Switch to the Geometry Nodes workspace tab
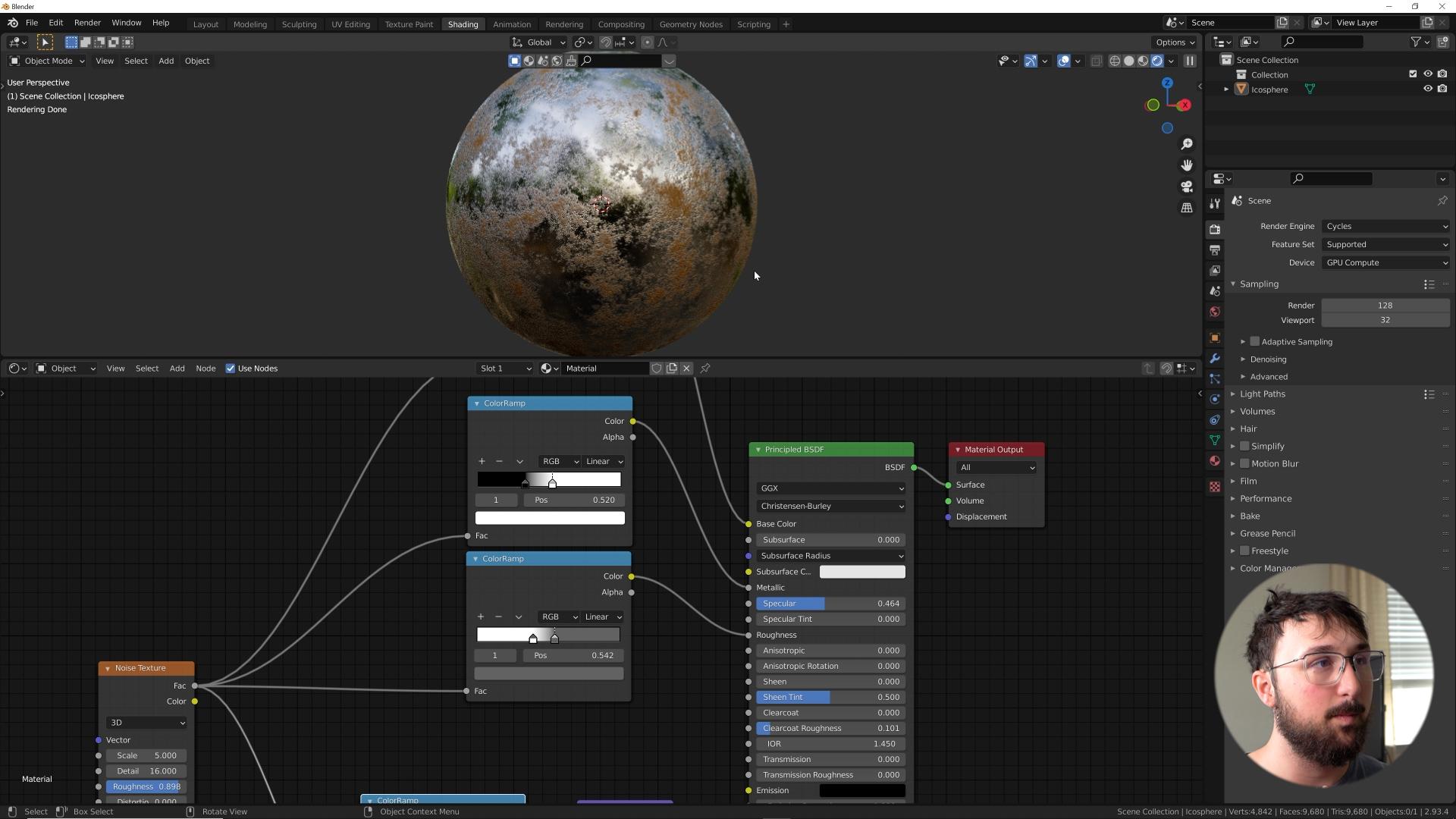This screenshot has height=819, width=1456. (x=690, y=24)
